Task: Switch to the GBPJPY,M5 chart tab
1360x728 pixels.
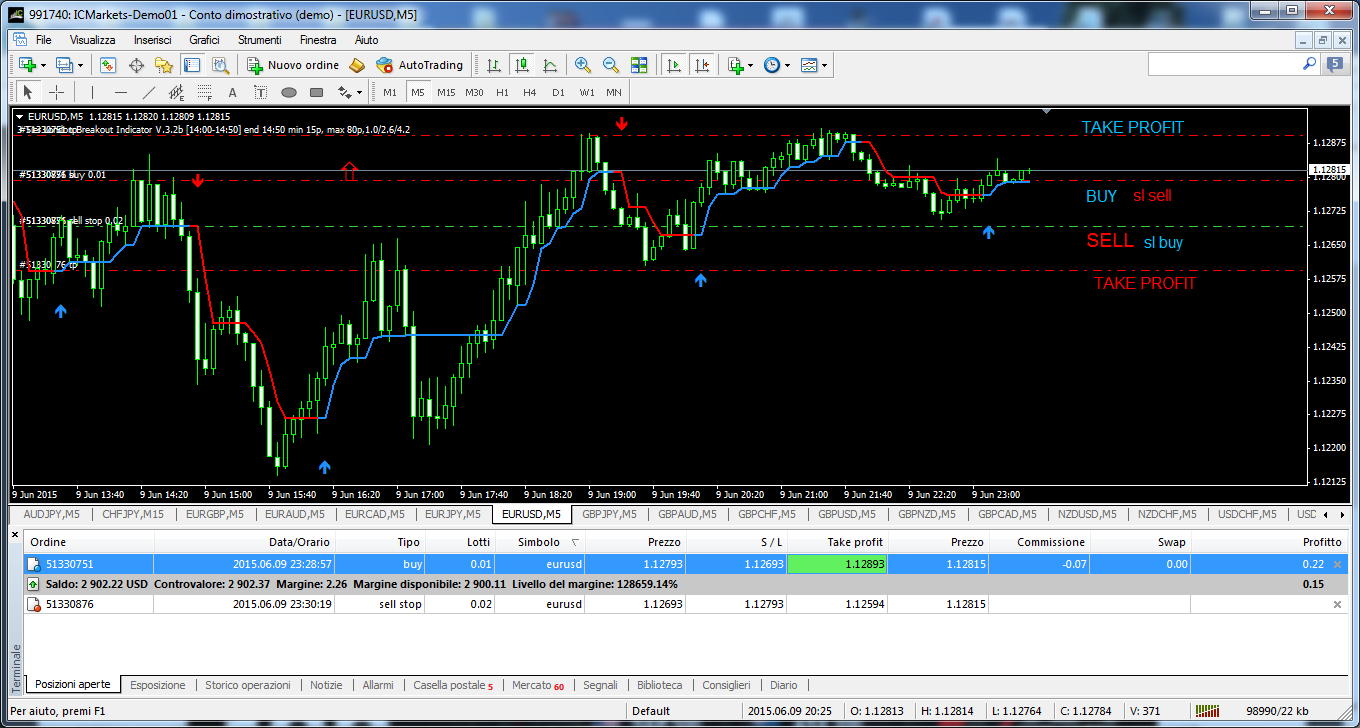Action: tap(610, 515)
